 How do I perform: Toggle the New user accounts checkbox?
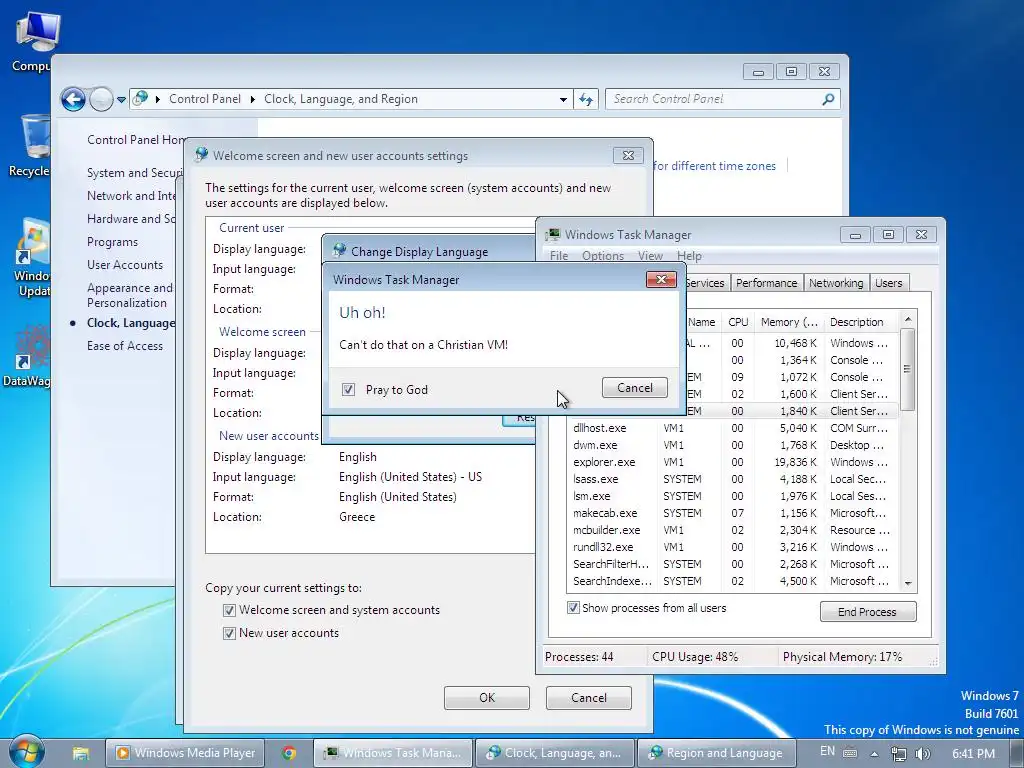(x=229, y=633)
